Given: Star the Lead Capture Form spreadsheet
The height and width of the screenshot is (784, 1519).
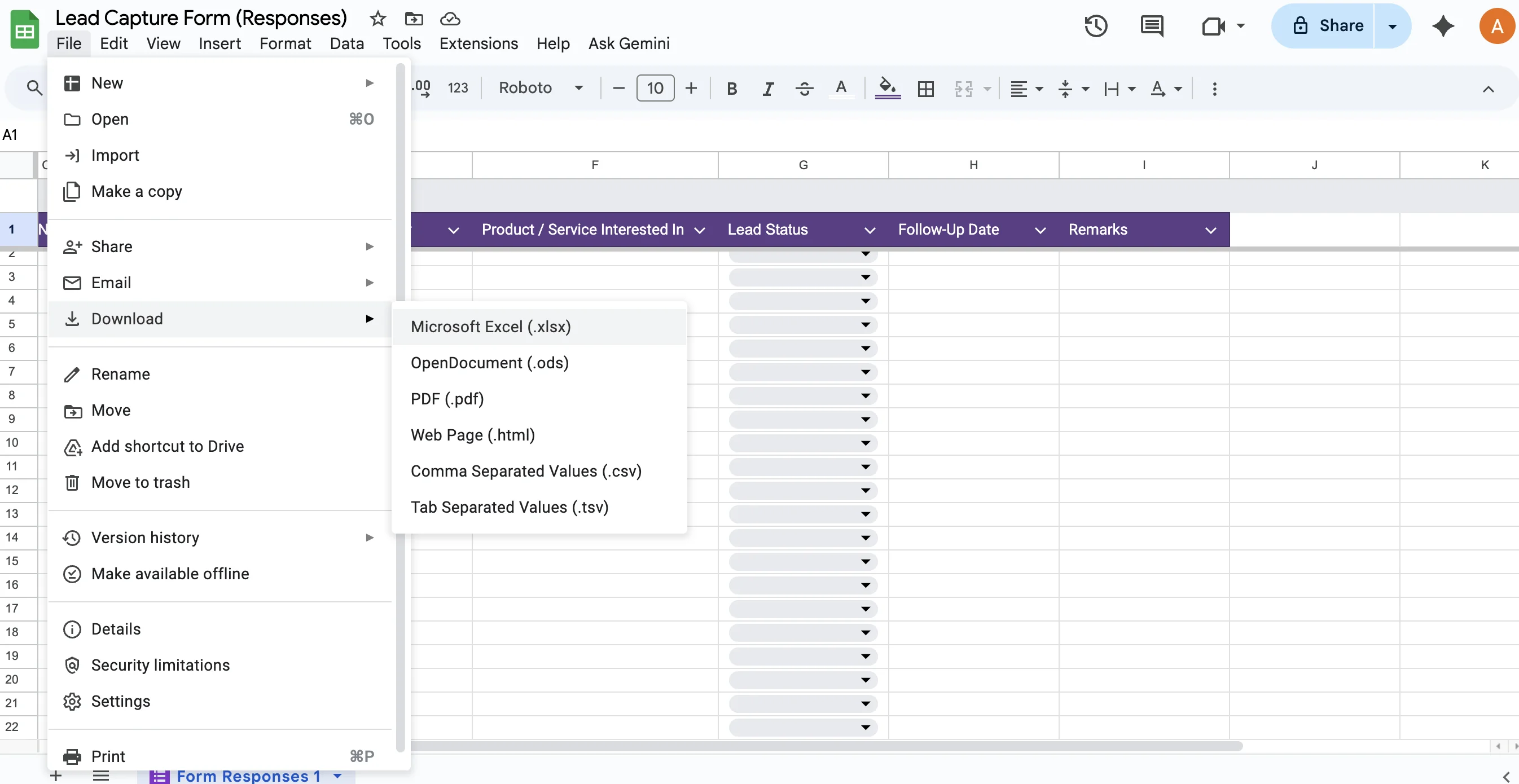Looking at the screenshot, I should pyautogui.click(x=377, y=18).
